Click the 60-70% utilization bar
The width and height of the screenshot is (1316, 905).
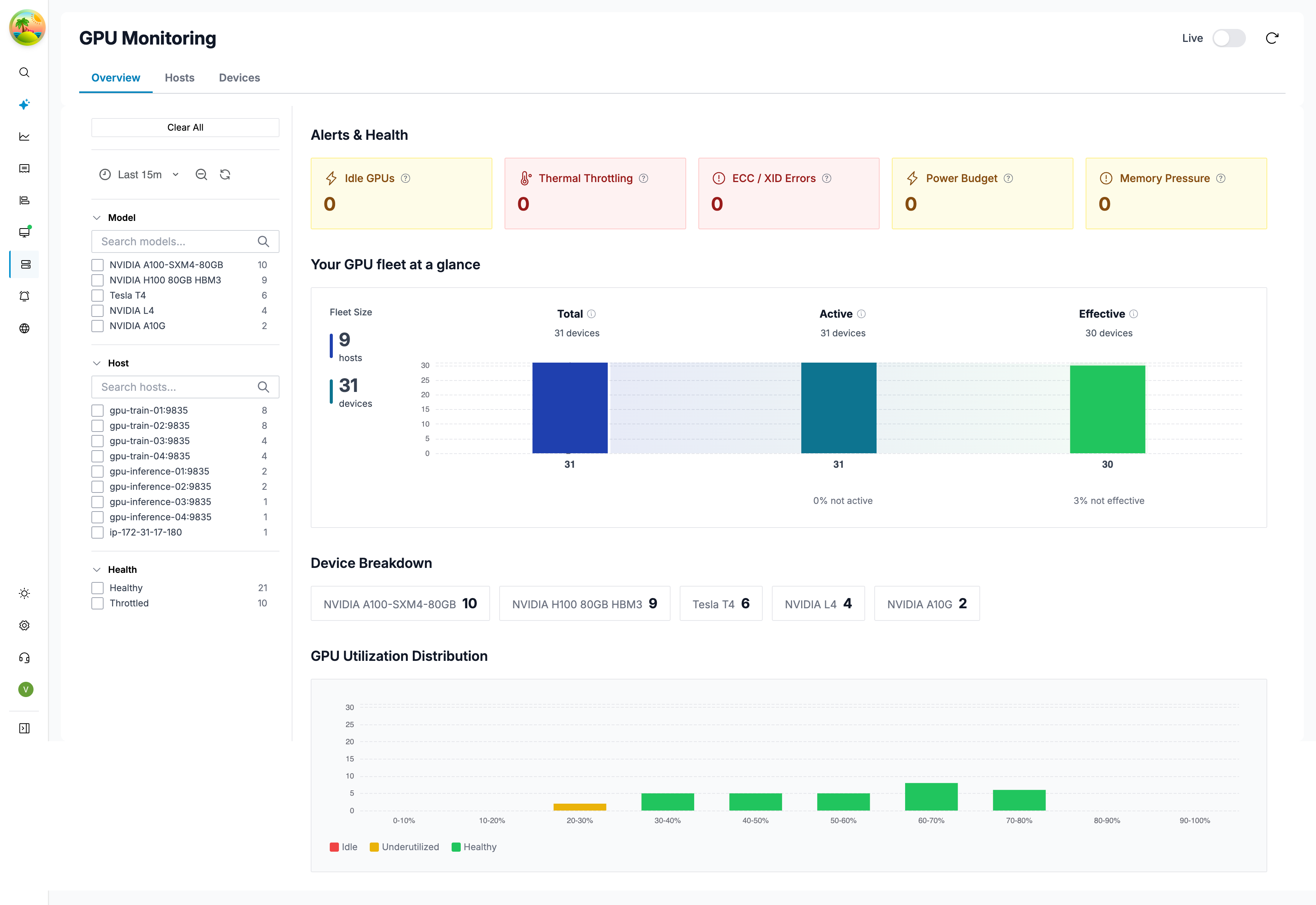click(931, 797)
